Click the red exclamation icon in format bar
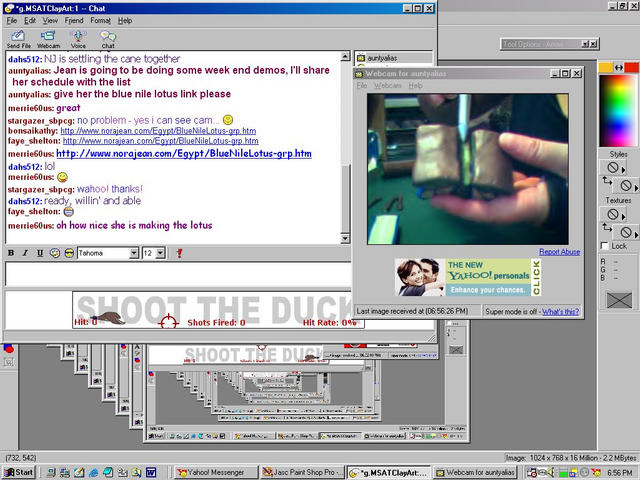 point(179,253)
